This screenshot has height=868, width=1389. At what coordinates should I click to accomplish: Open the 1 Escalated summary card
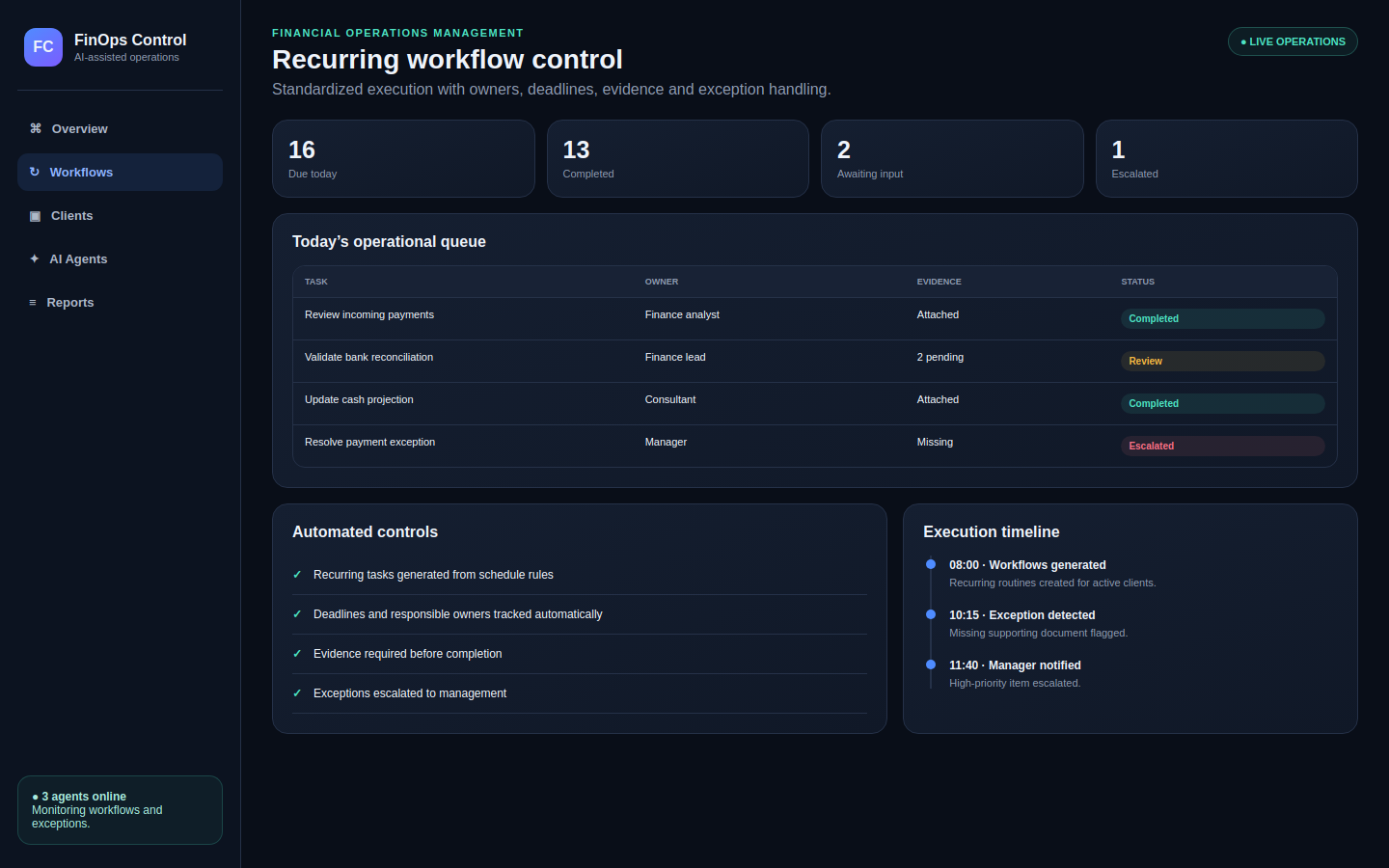[1227, 158]
